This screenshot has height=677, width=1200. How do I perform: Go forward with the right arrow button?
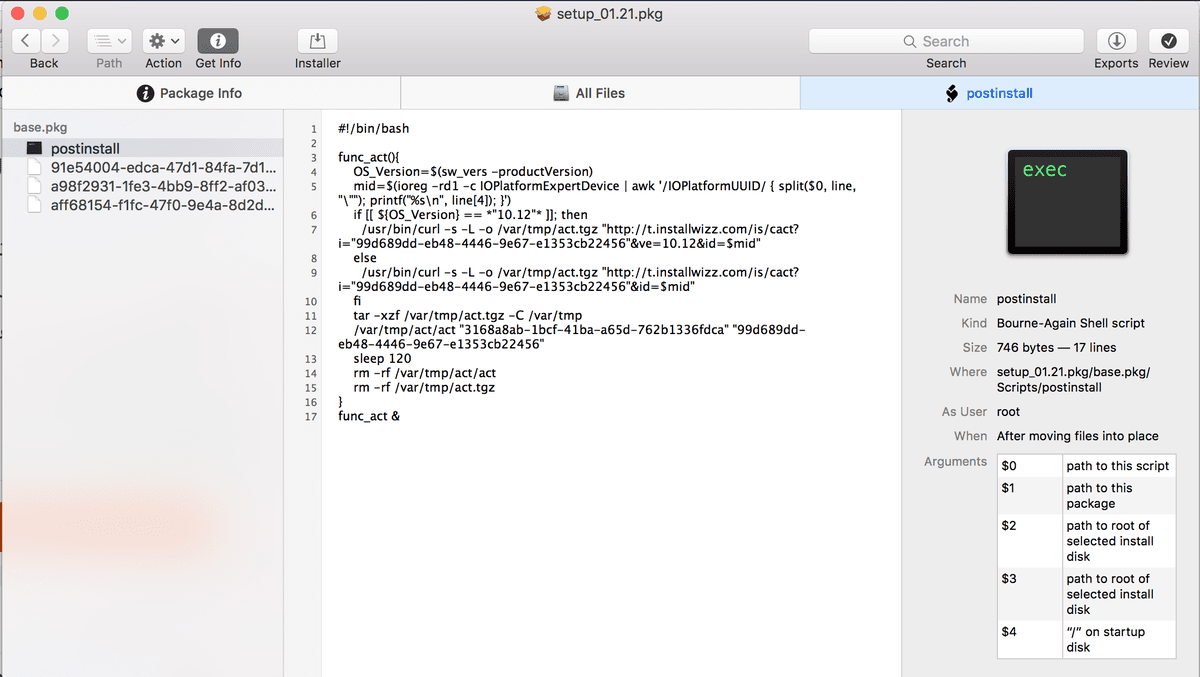coord(56,41)
